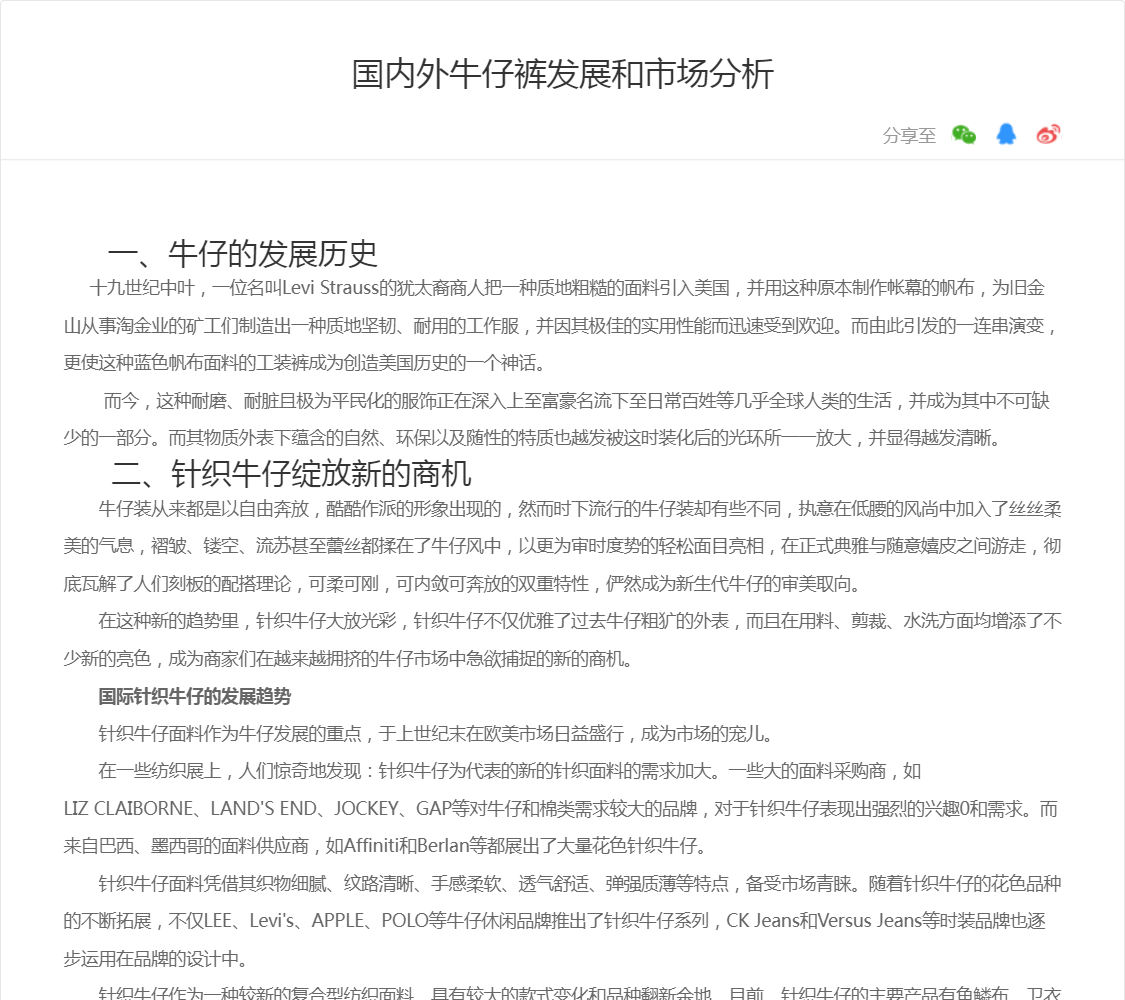Select the heading 一、牛仔的发展历史
Viewport: 1125px width, 1000px height.
243,253
